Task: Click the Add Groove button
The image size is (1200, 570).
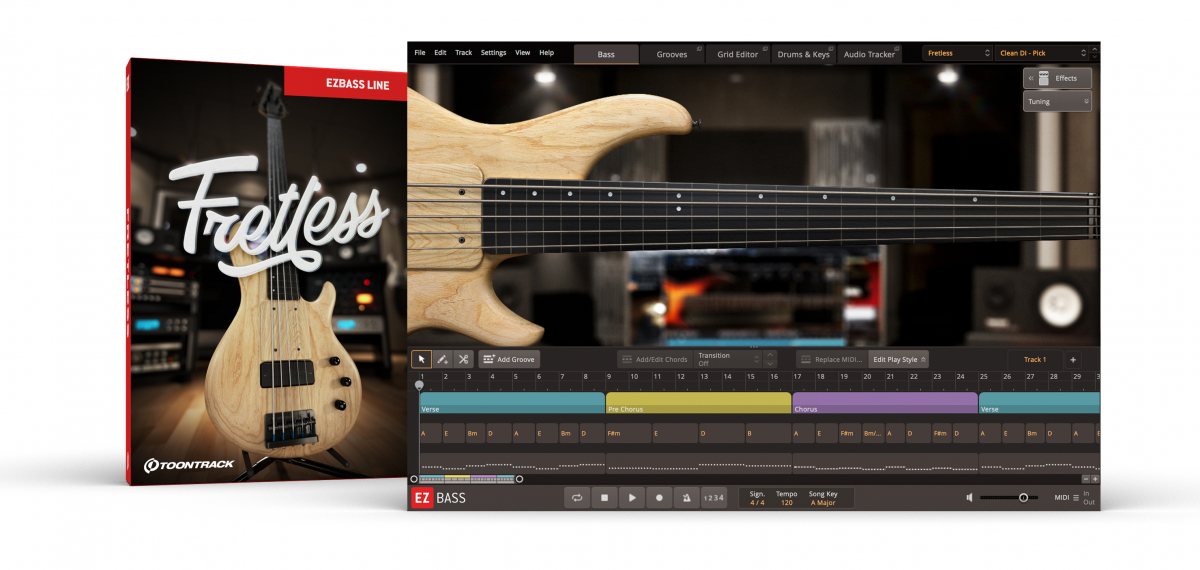Action: (x=509, y=359)
